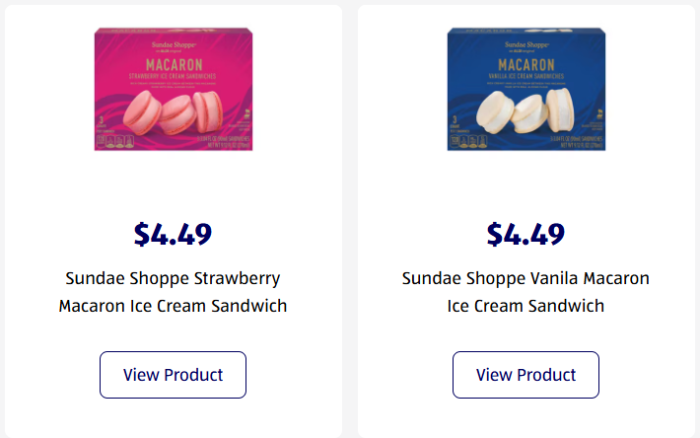Select the Sundae Shoppe Strawberry Macaron title
This screenshot has width=700, height=438.
pyautogui.click(x=173, y=278)
